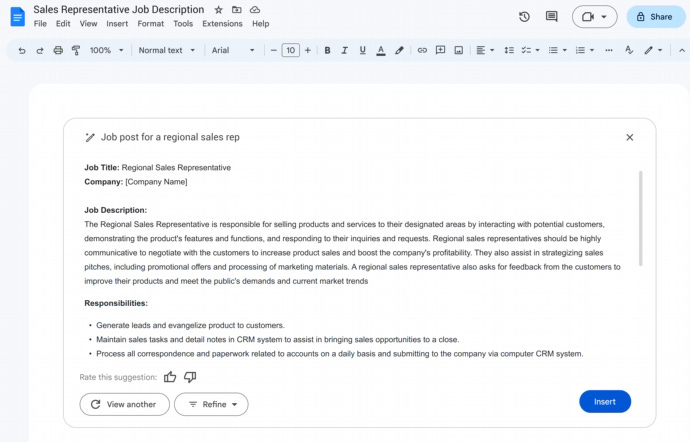The height and width of the screenshot is (442, 690).
Task: Star the document
Action: click(218, 10)
